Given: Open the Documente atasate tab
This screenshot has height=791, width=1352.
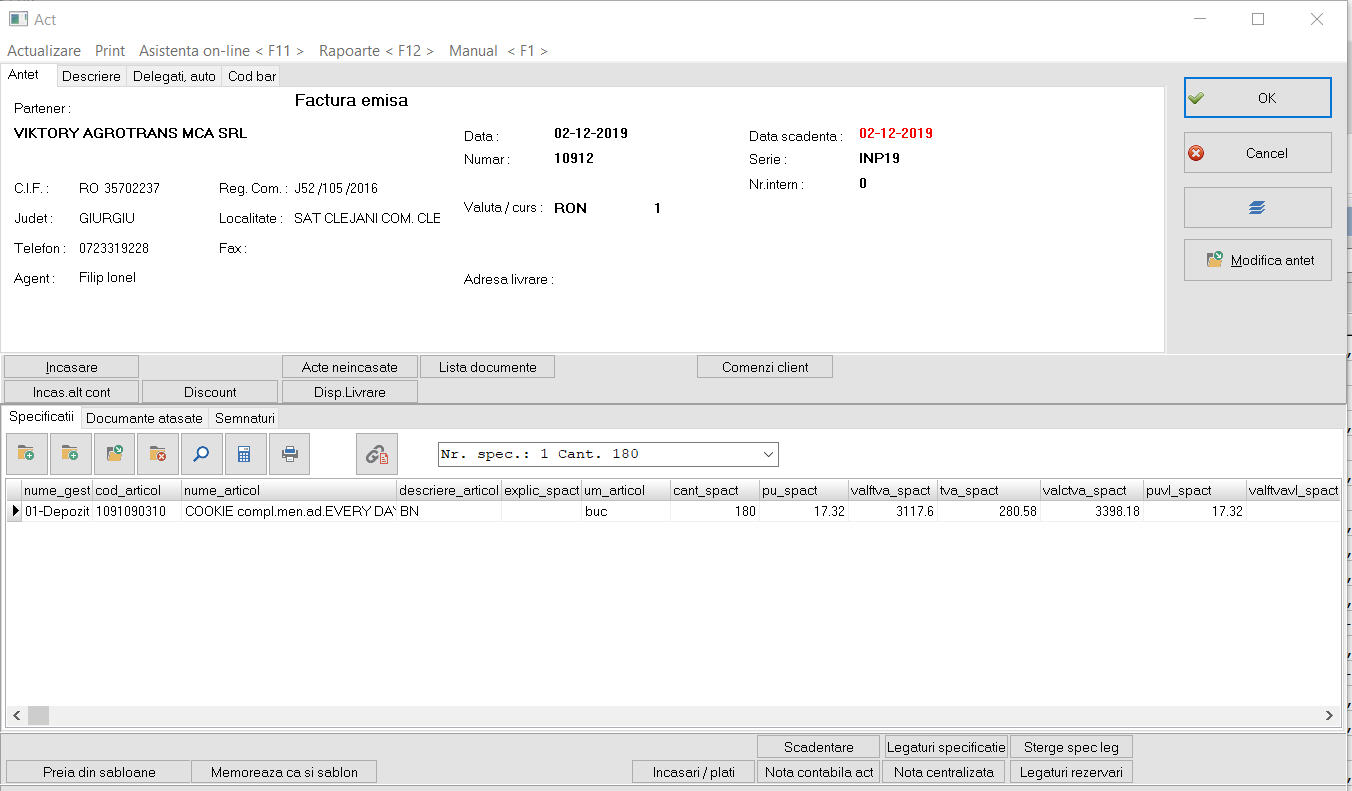Looking at the screenshot, I should pos(144,418).
